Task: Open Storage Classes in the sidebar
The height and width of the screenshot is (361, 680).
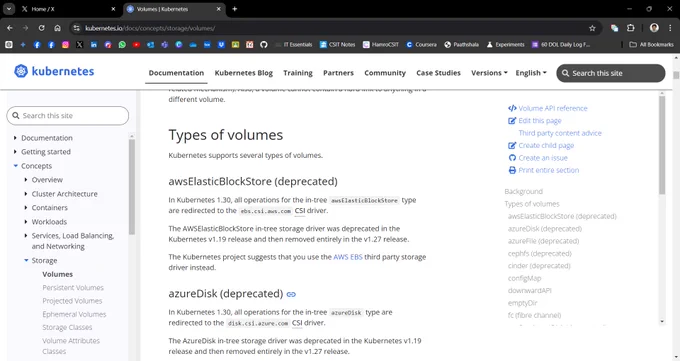Action: [67, 327]
